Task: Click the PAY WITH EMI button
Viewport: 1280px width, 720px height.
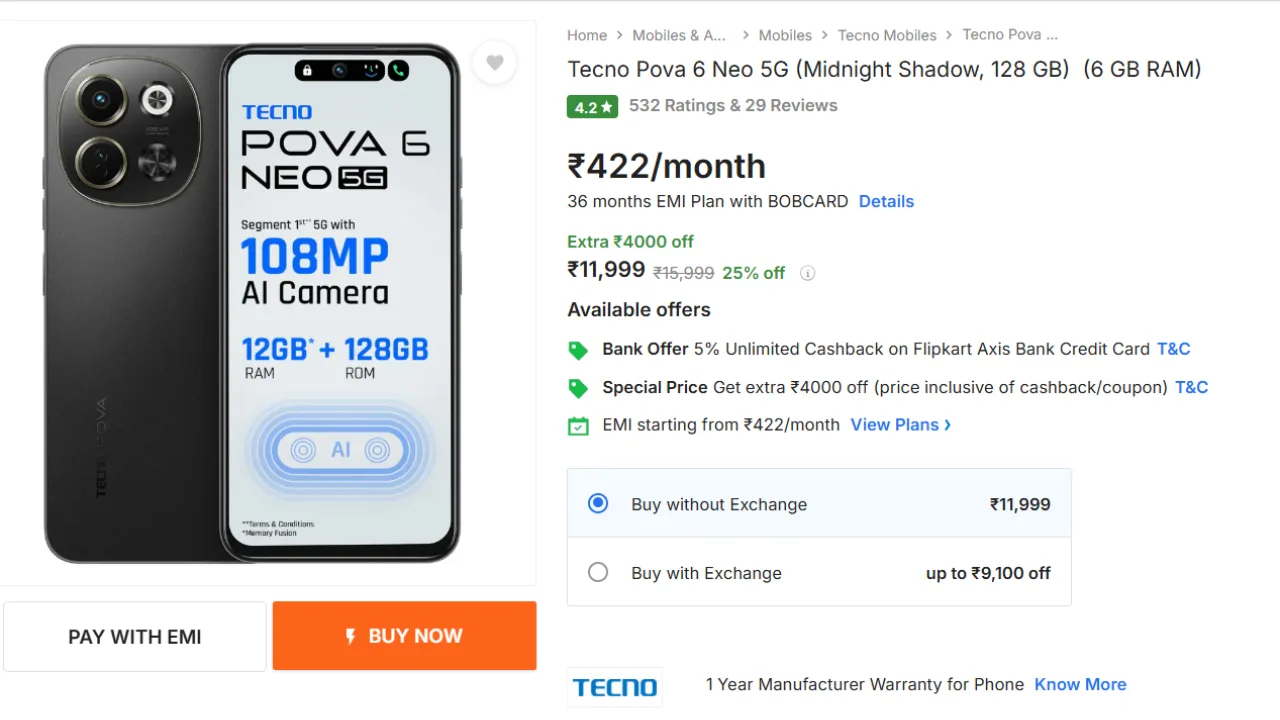Action: [x=135, y=636]
